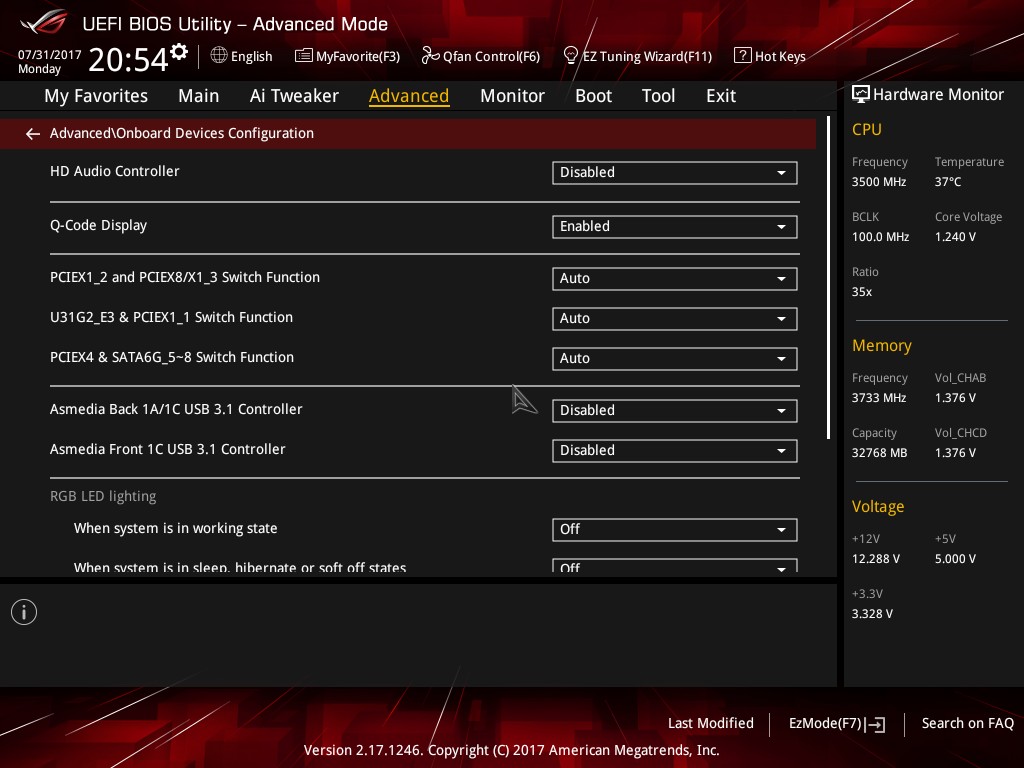This screenshot has height=768, width=1024.
Task: Open the clock settings gear icon
Action: pyautogui.click(x=179, y=51)
